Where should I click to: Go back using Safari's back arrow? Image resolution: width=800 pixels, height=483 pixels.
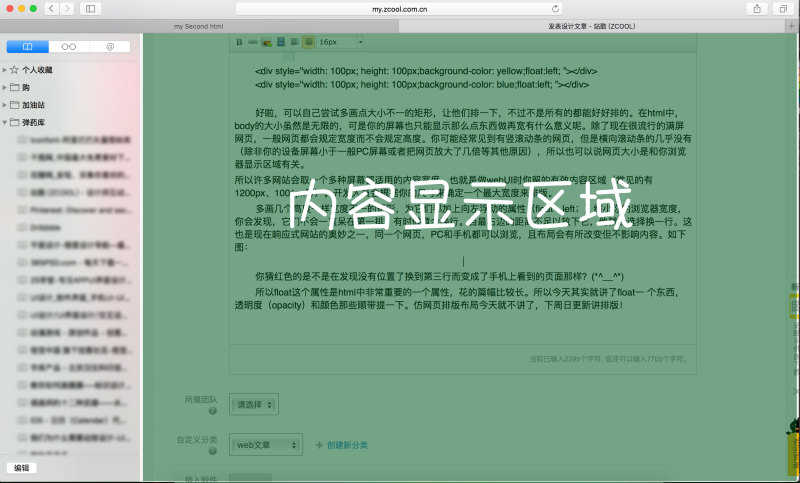tap(51, 9)
